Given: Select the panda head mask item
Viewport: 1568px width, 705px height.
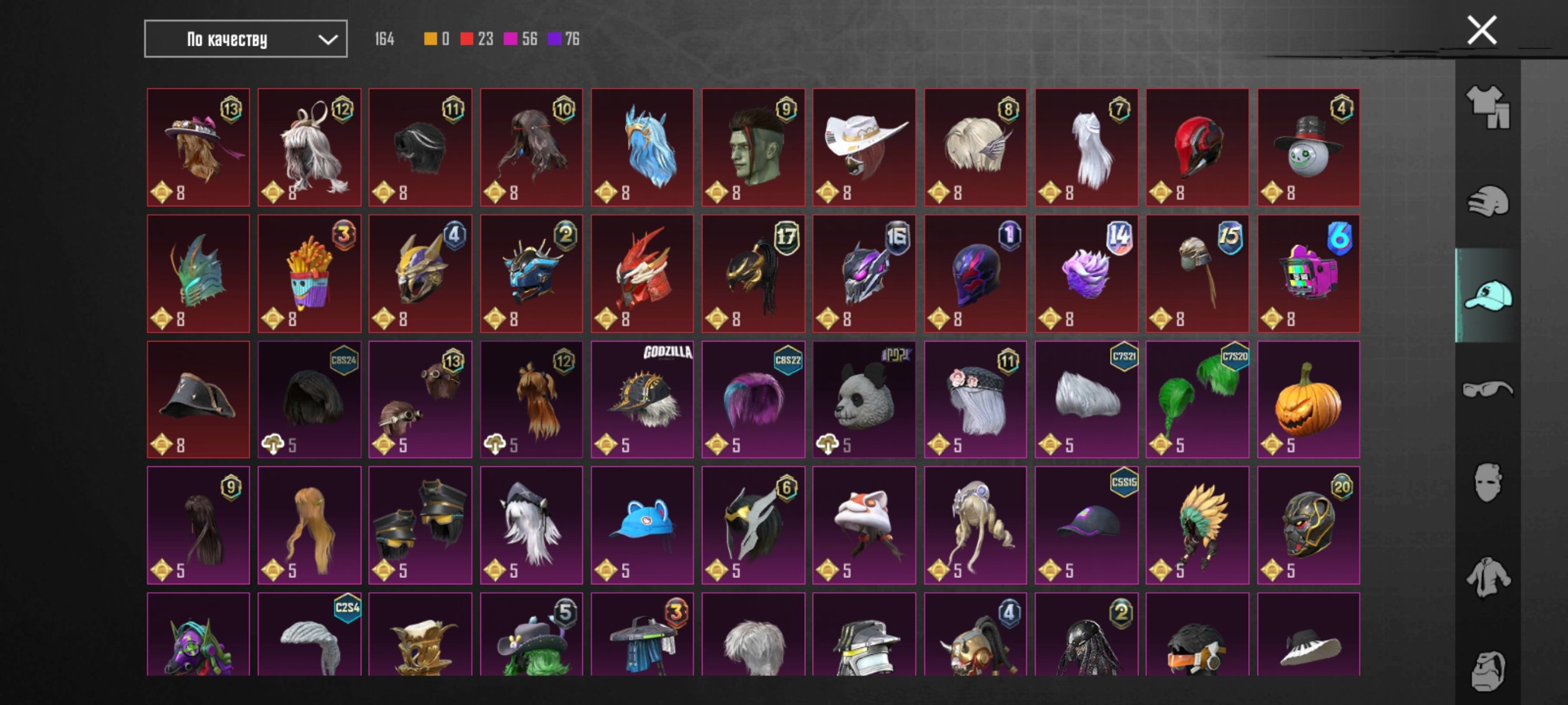Looking at the screenshot, I should [x=864, y=399].
